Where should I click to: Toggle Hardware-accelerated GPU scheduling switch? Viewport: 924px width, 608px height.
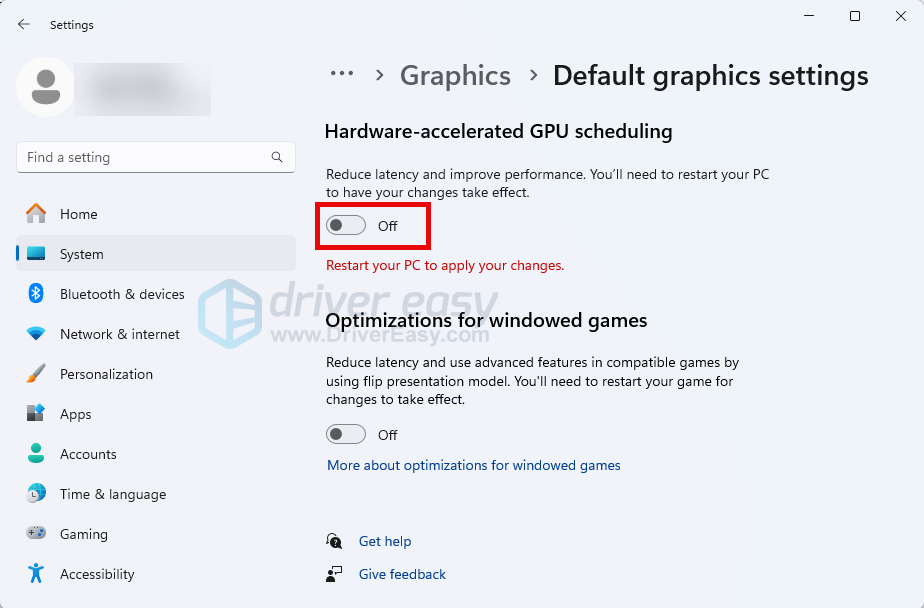pos(346,226)
